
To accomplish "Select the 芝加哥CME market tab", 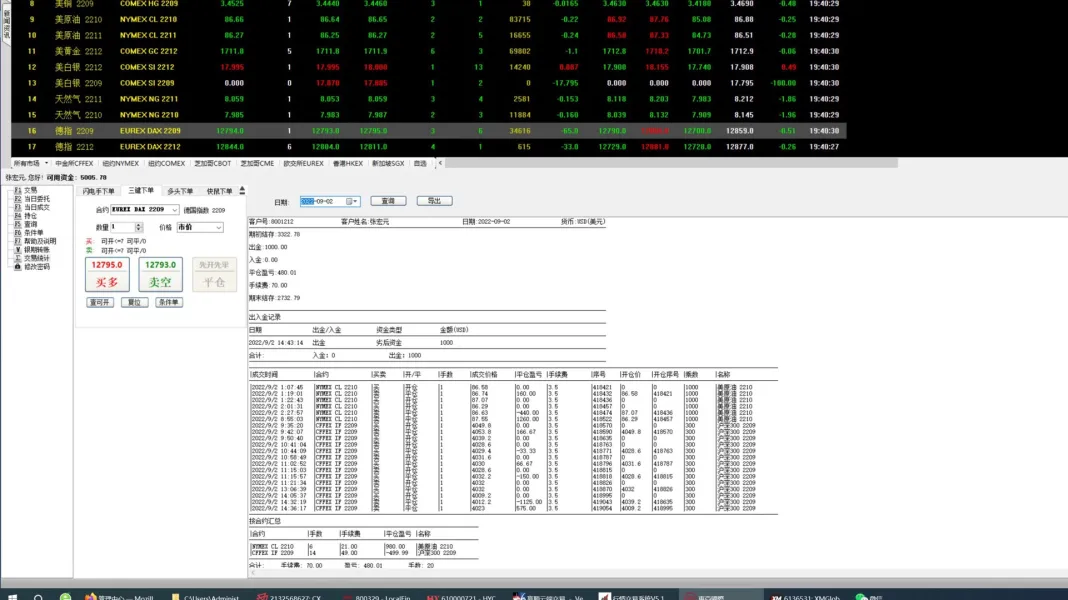I will pos(257,163).
